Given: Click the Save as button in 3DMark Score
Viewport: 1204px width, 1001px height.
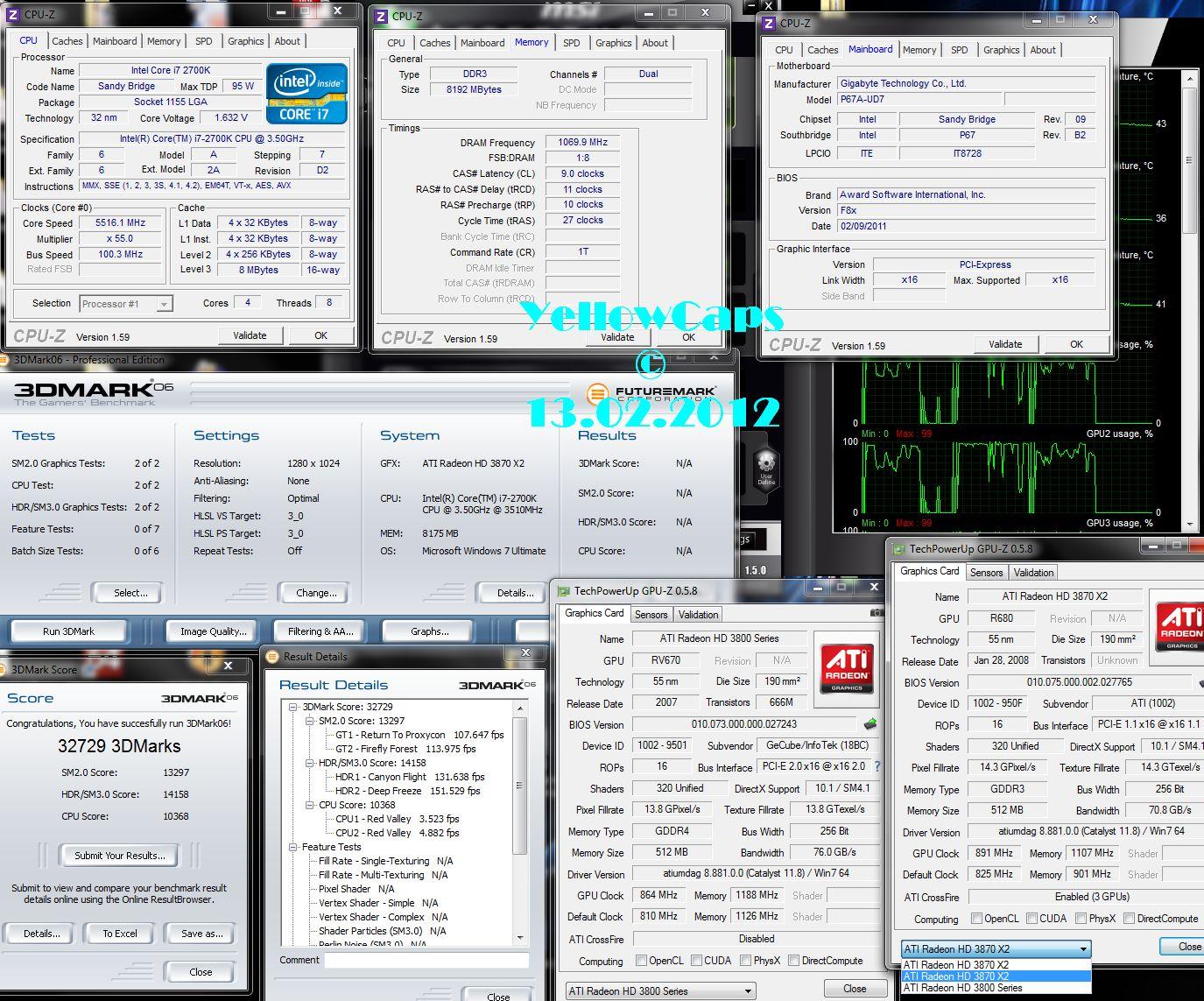Looking at the screenshot, I should pyautogui.click(x=201, y=934).
